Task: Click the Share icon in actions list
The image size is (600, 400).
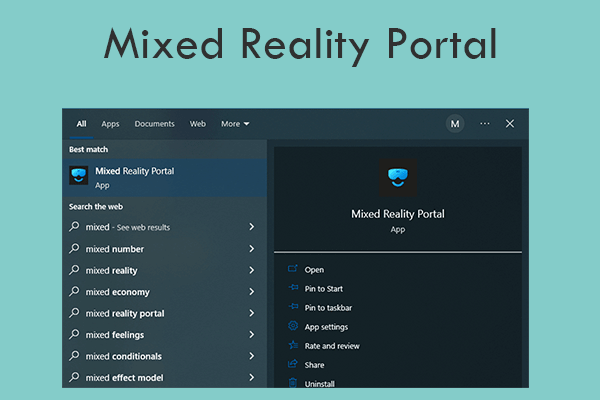Action: tap(293, 364)
